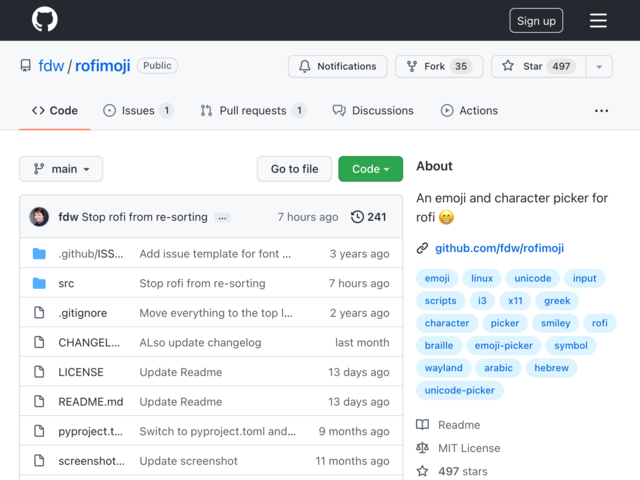Screen dimensions: 640x480
Task: Click file icon beside LICENSE
Action: (39, 372)
